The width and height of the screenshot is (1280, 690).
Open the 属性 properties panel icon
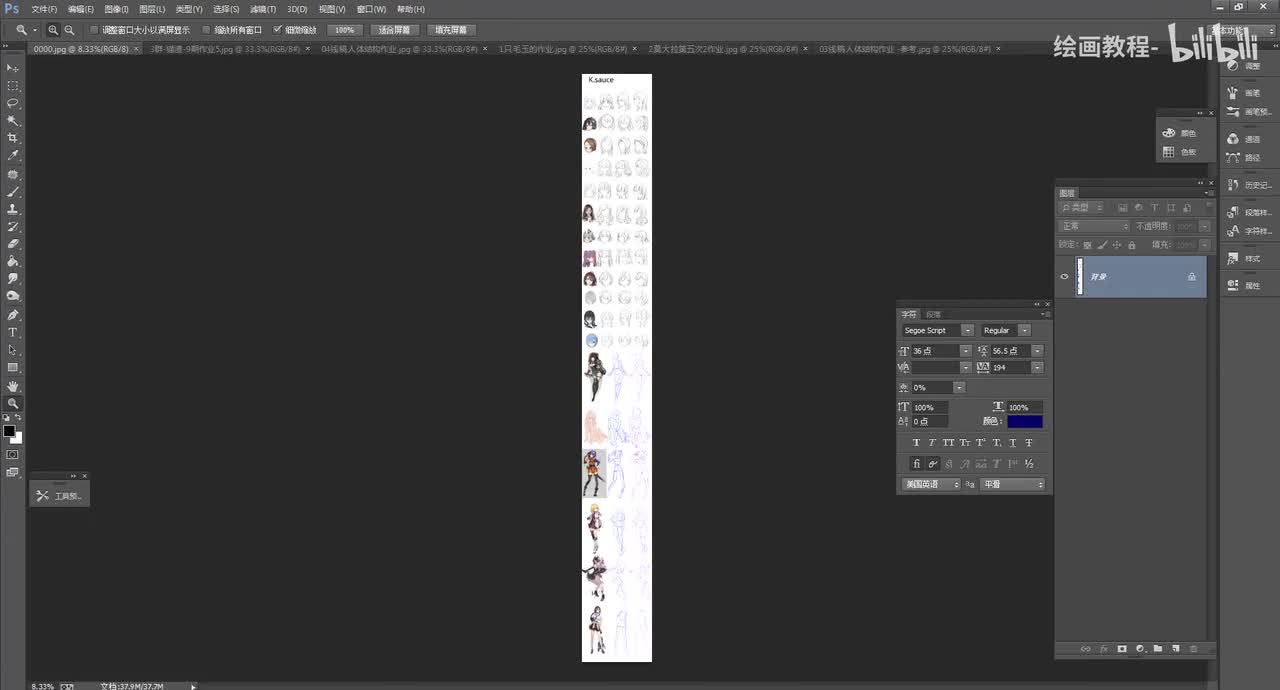(x=1233, y=285)
